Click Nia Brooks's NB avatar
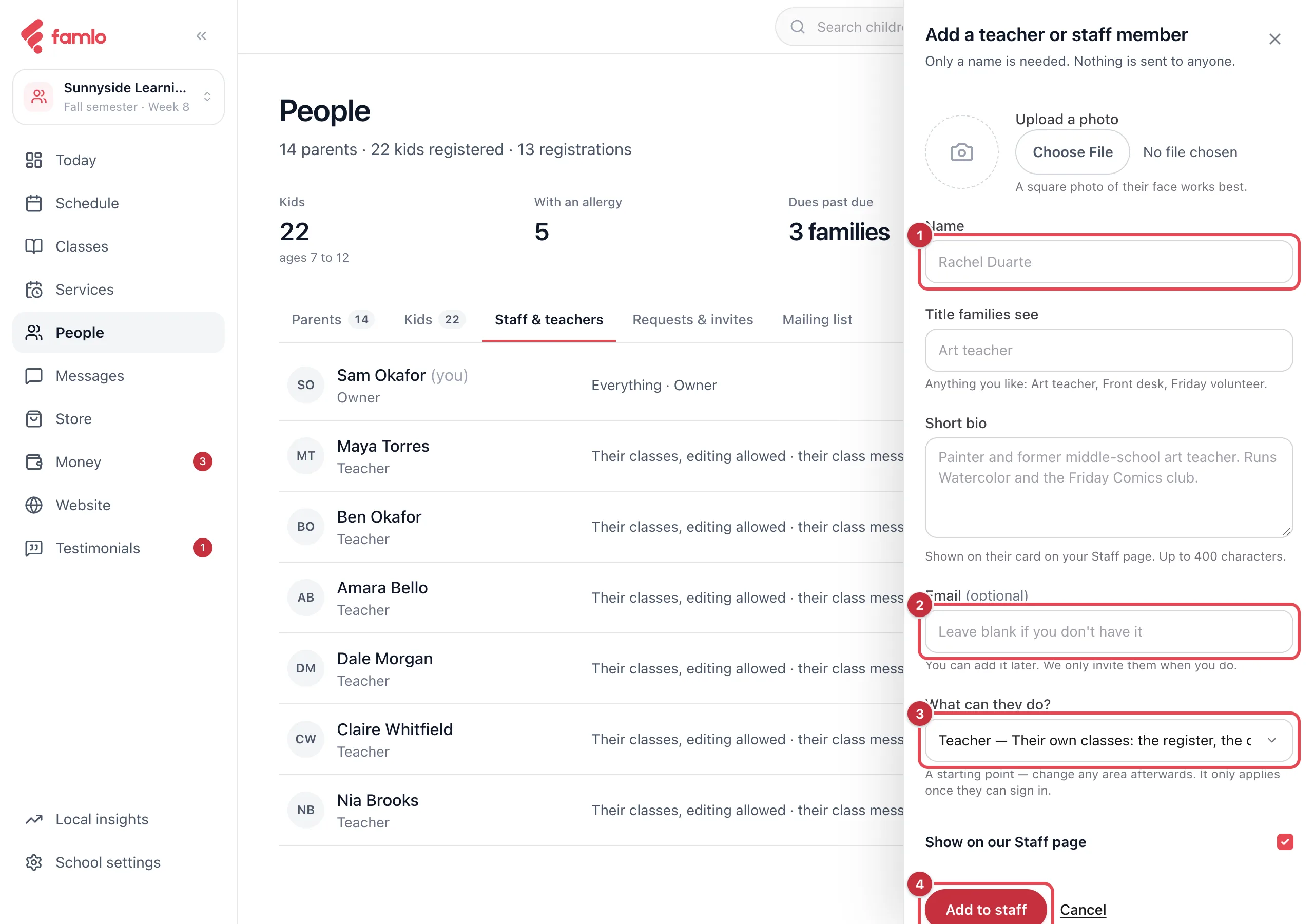The width and height of the screenshot is (1314, 924). pyautogui.click(x=305, y=810)
